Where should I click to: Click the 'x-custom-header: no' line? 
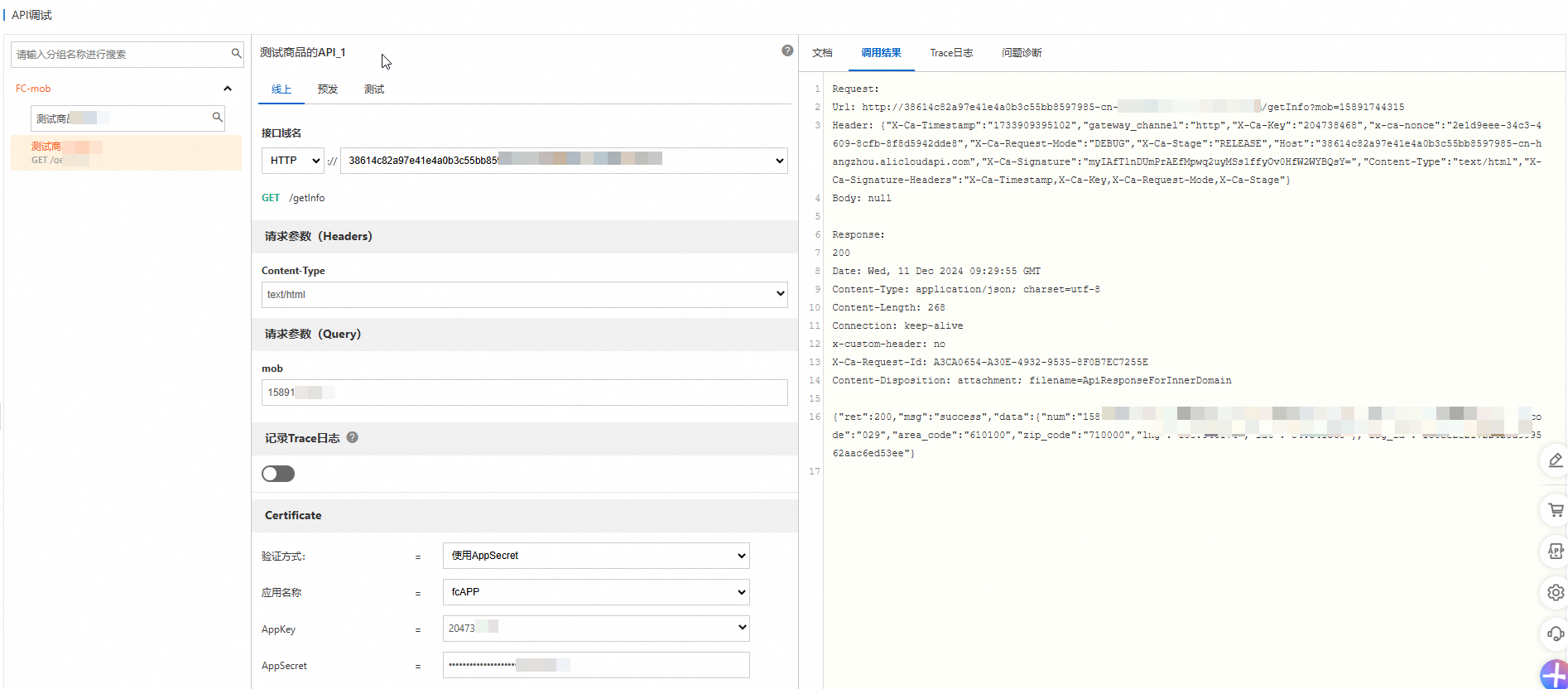click(x=888, y=344)
